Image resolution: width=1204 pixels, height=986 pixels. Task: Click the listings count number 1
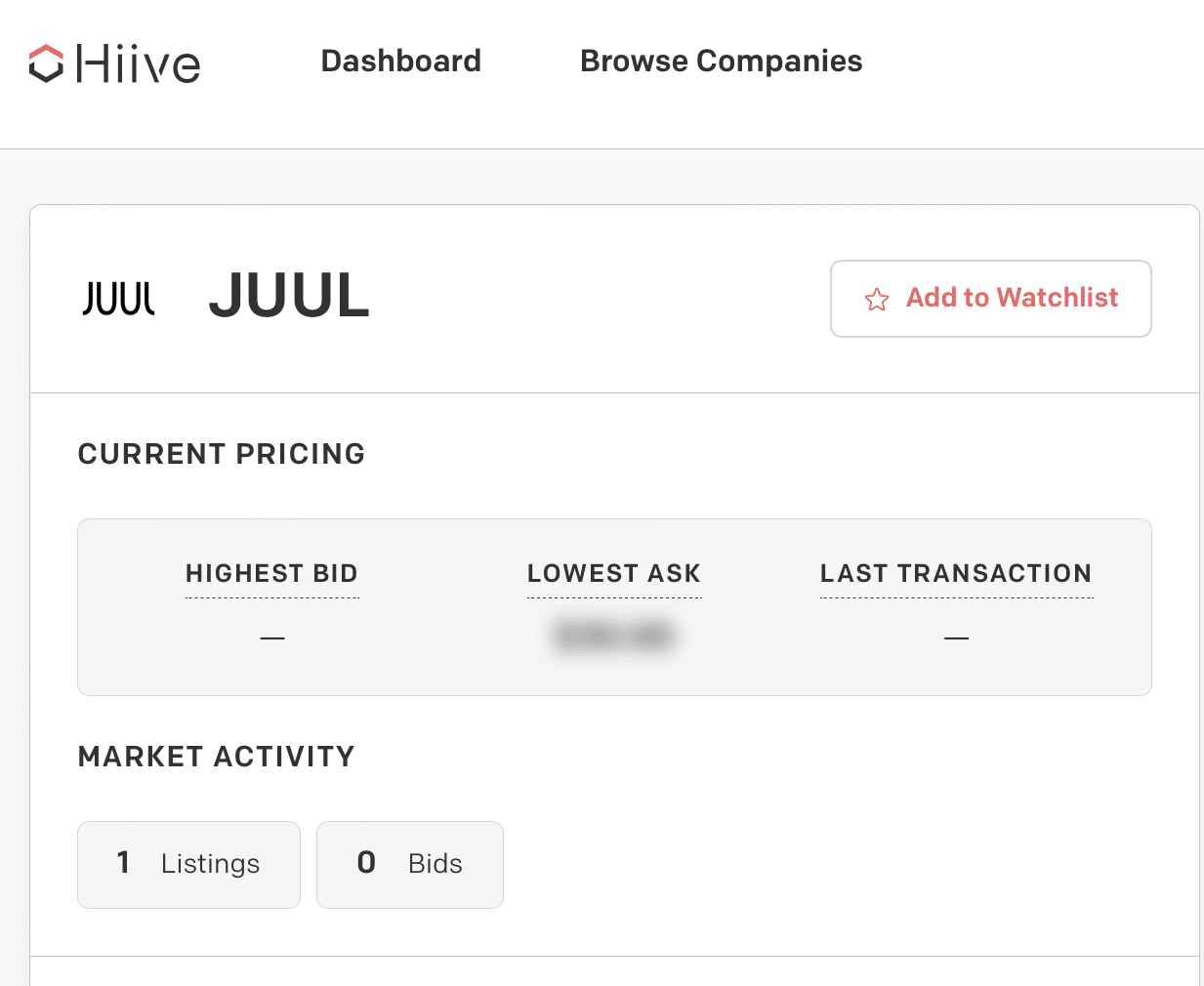click(x=123, y=863)
